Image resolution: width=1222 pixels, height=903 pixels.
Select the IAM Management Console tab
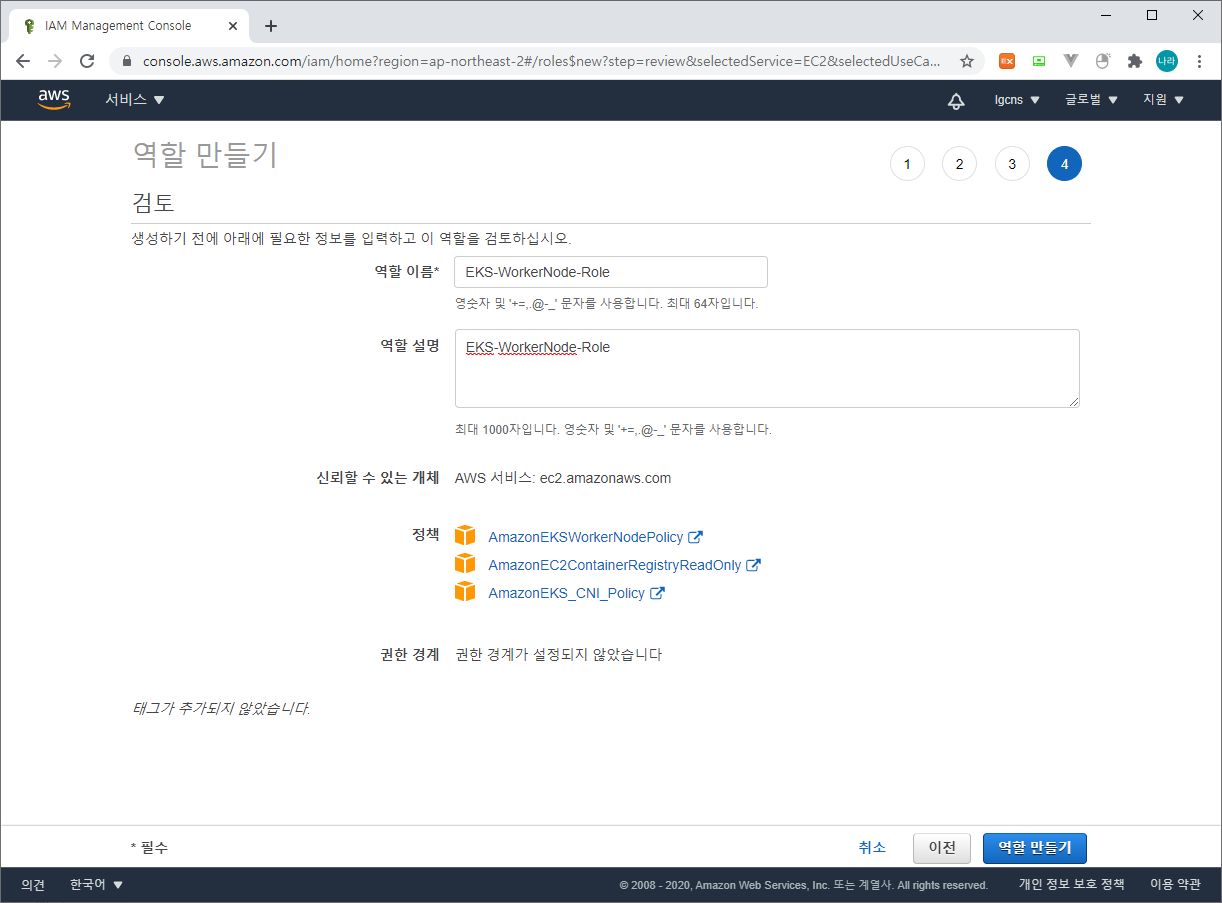pos(127,26)
